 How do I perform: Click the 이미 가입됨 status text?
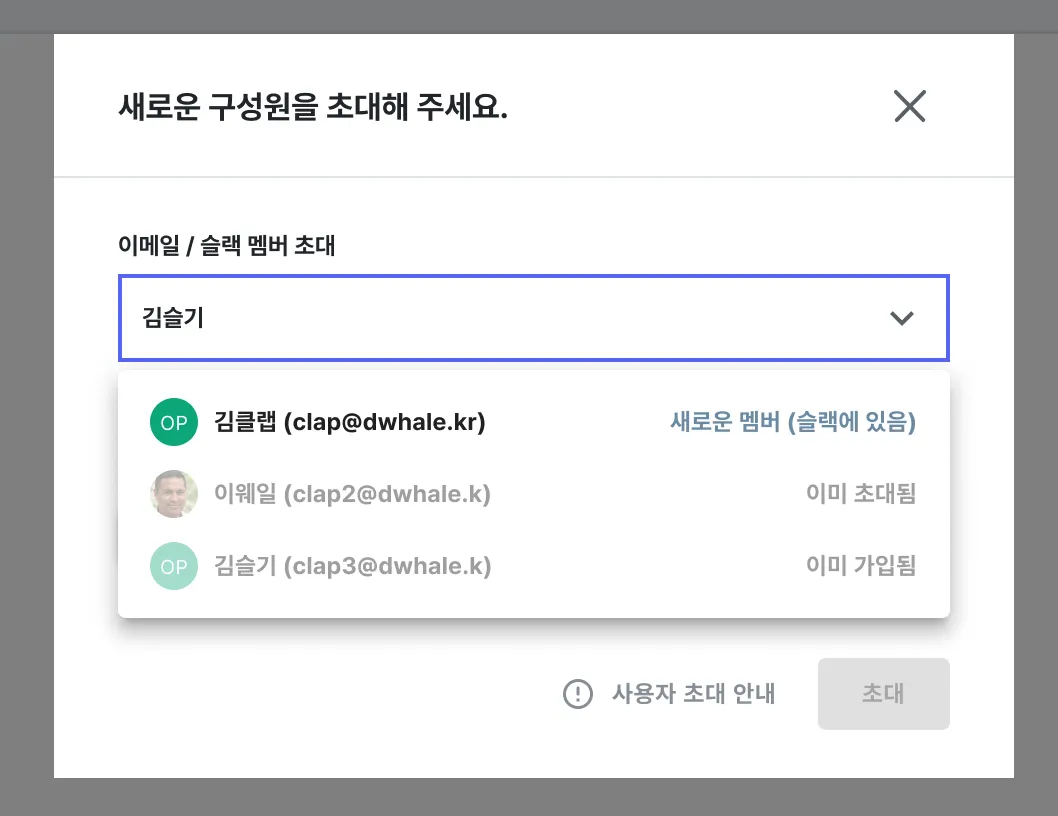click(x=860, y=566)
